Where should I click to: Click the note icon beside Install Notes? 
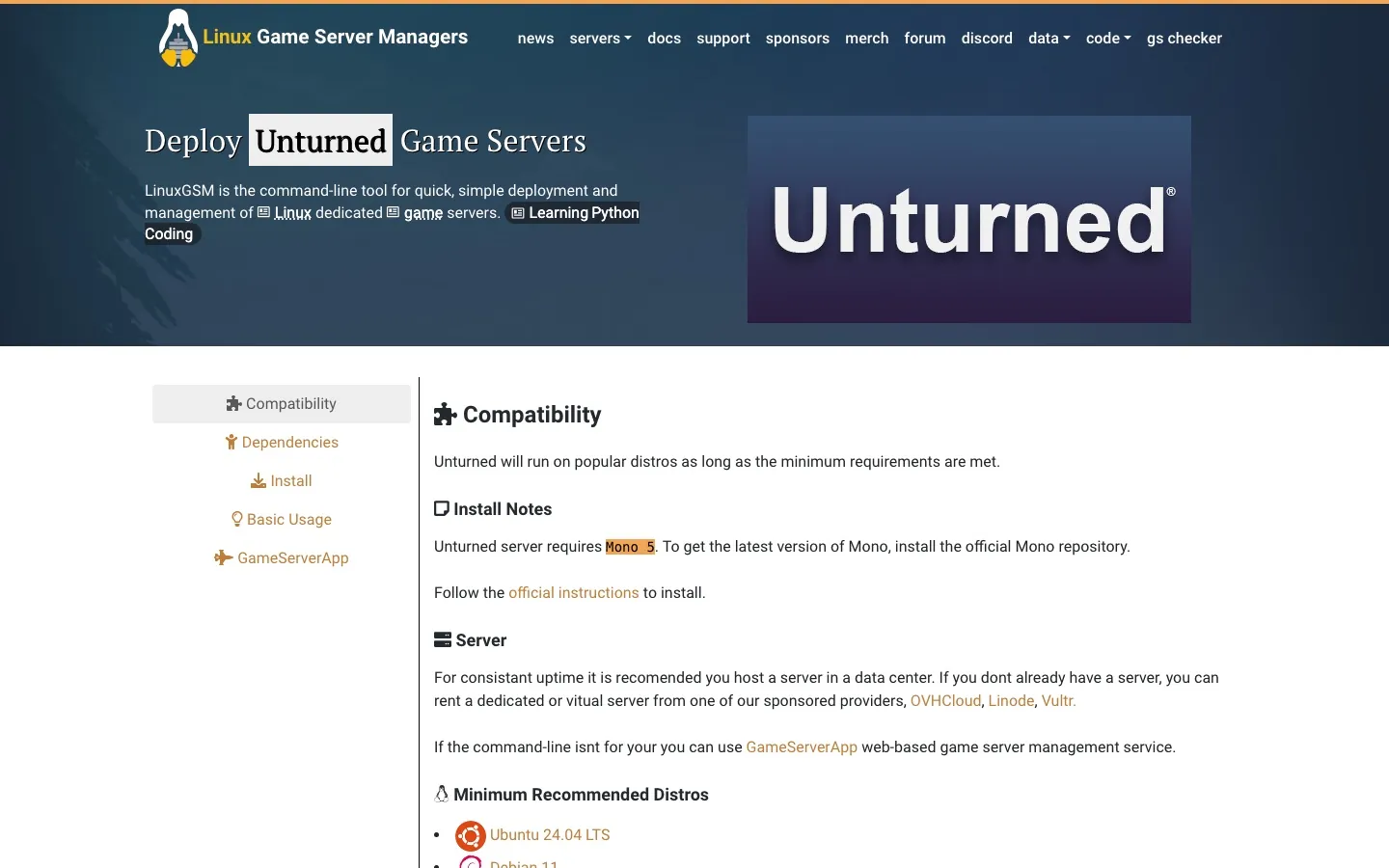click(442, 508)
